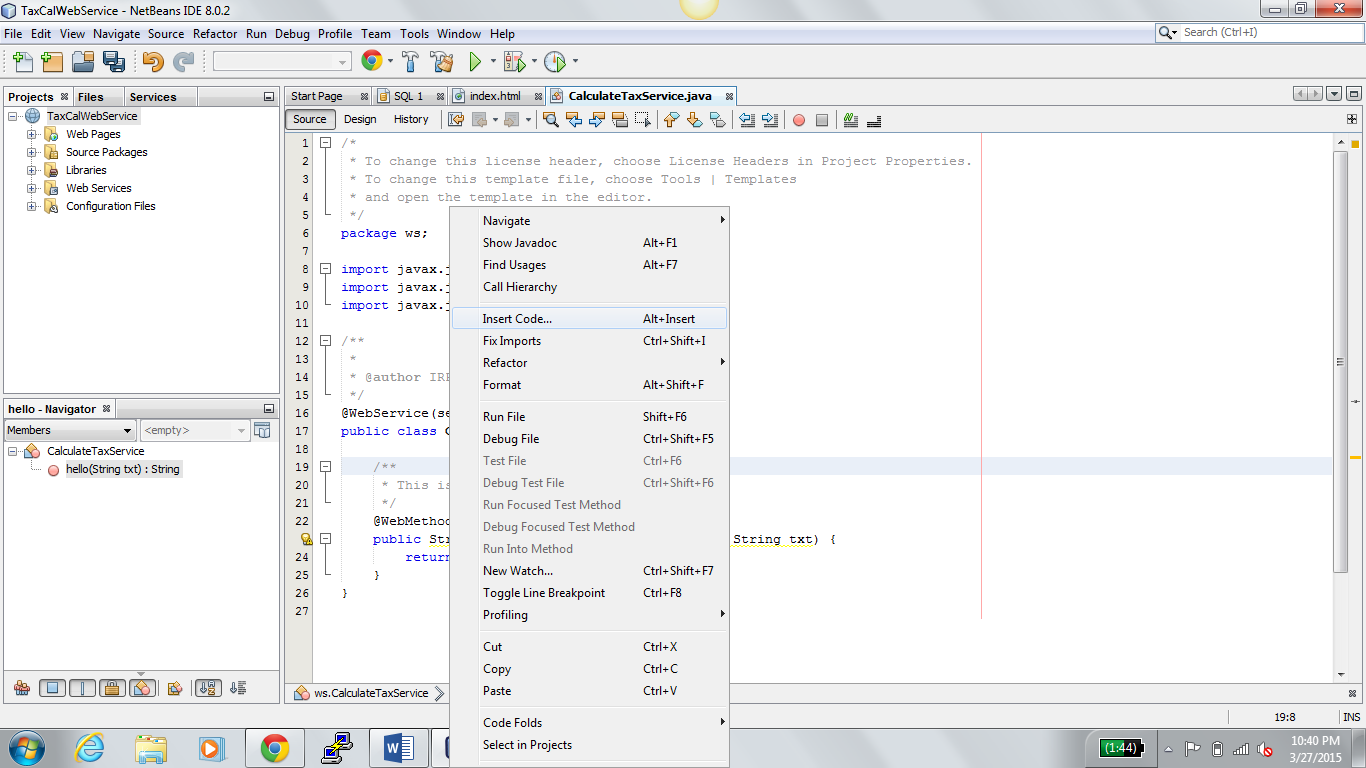Click the Clean and Build broom icon

(x=442, y=62)
